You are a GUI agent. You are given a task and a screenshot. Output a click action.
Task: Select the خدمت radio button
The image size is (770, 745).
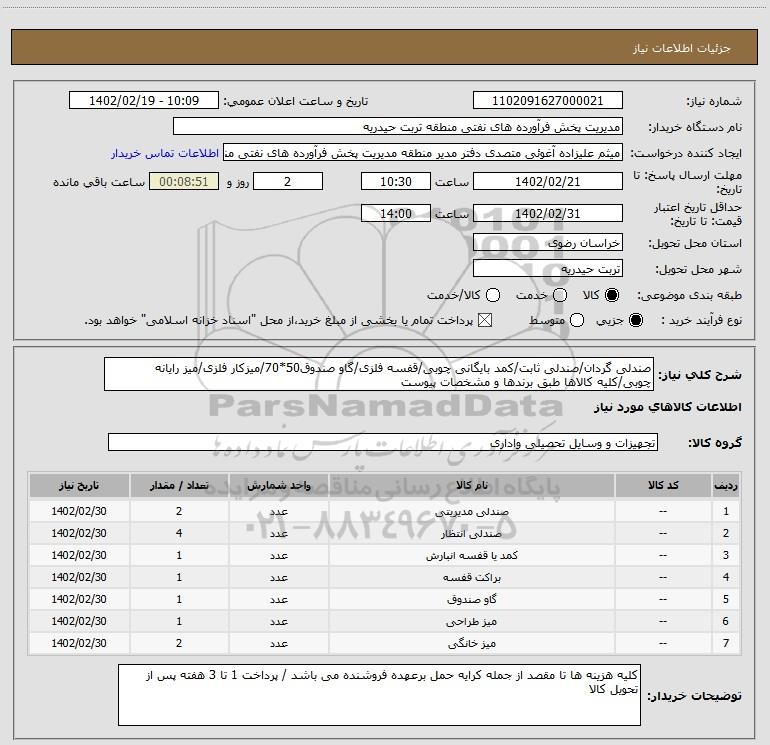click(560, 295)
